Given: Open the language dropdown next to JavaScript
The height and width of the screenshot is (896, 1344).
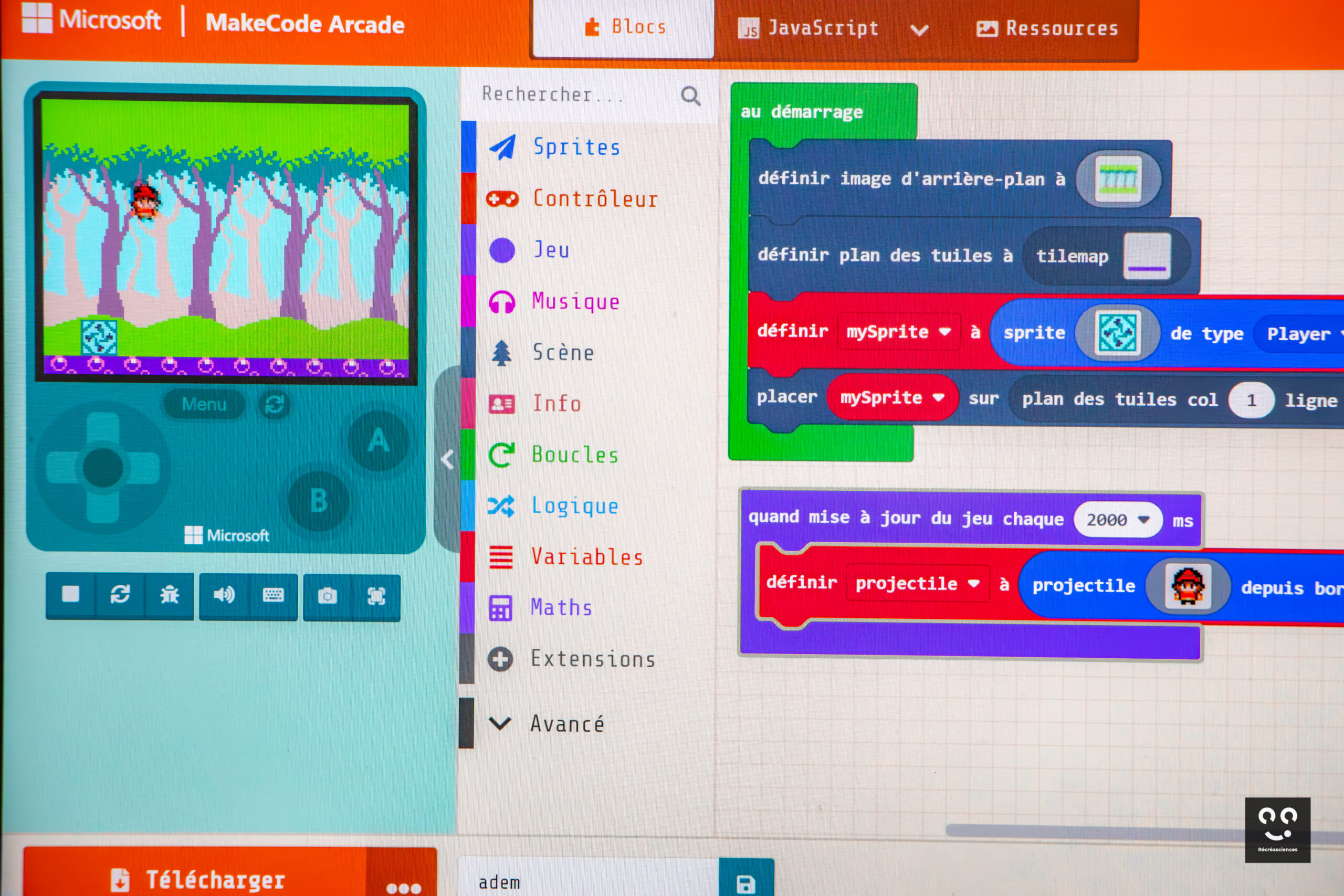Looking at the screenshot, I should point(919,30).
